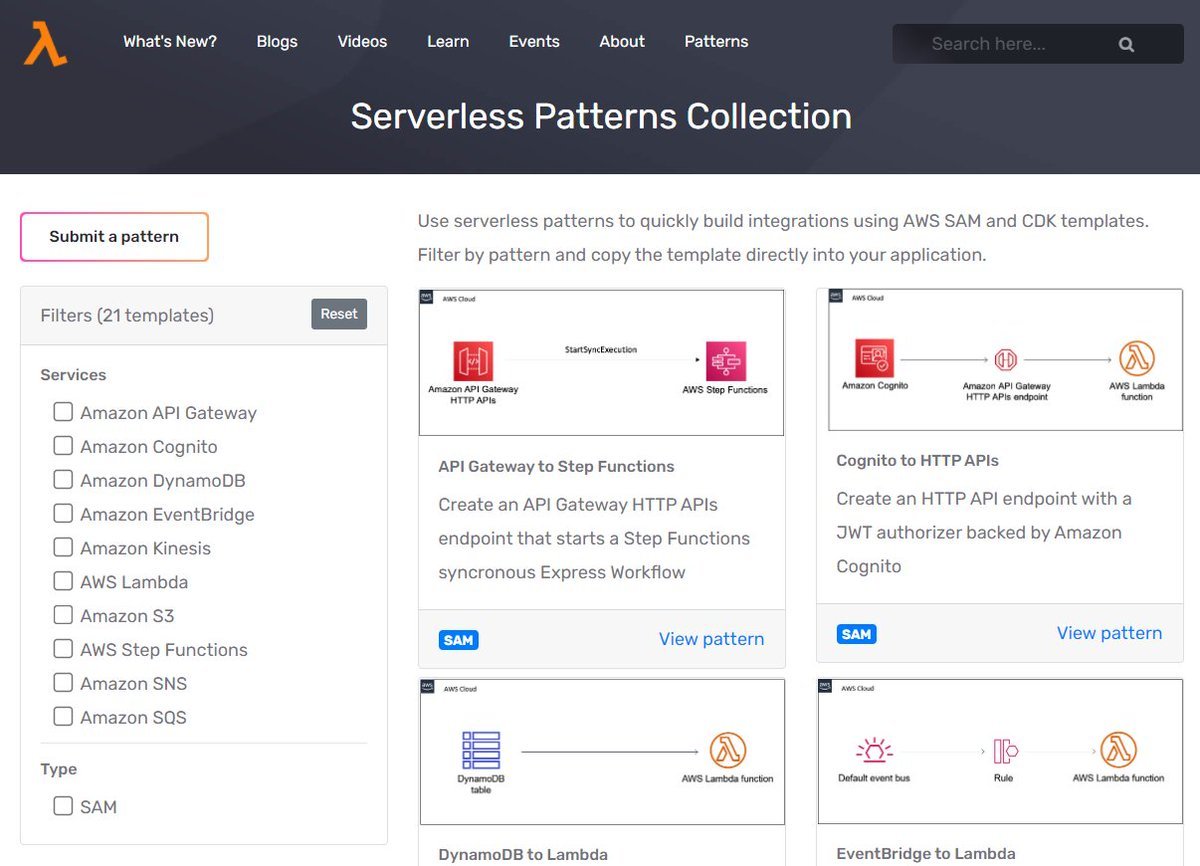Click the EventBridge to Lambda diagram thumbnail
Viewport: 1200px width, 866px height.
pyautogui.click(x=1000, y=751)
